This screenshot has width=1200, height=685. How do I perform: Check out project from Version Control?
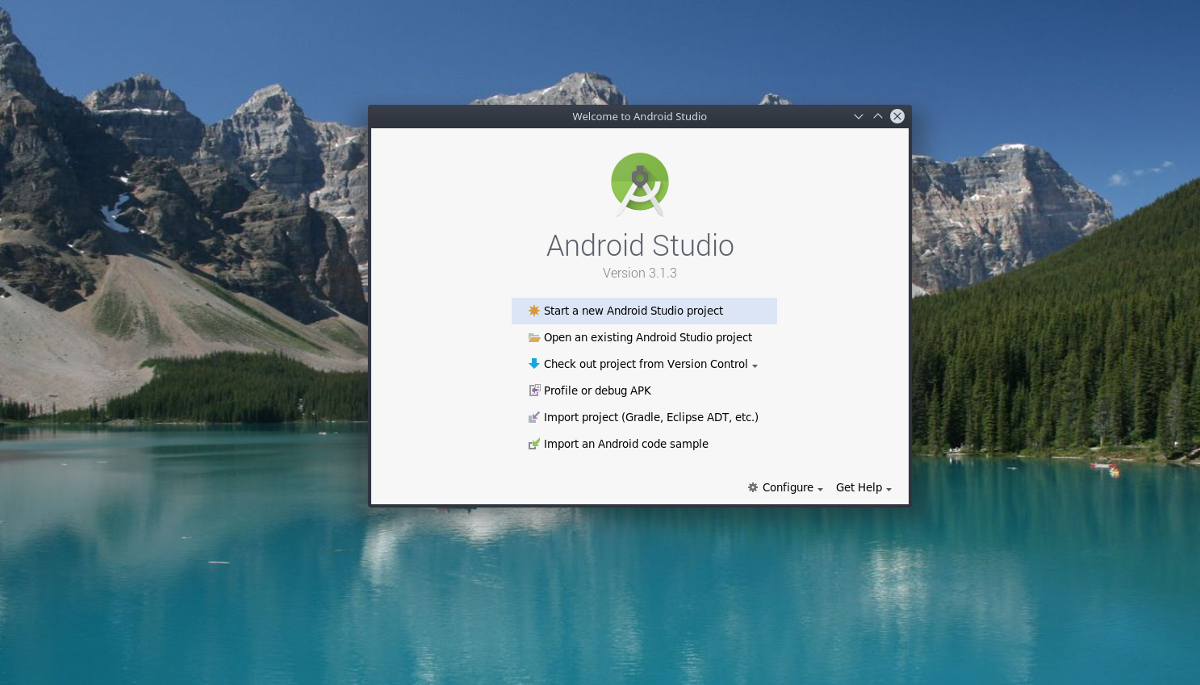644,364
